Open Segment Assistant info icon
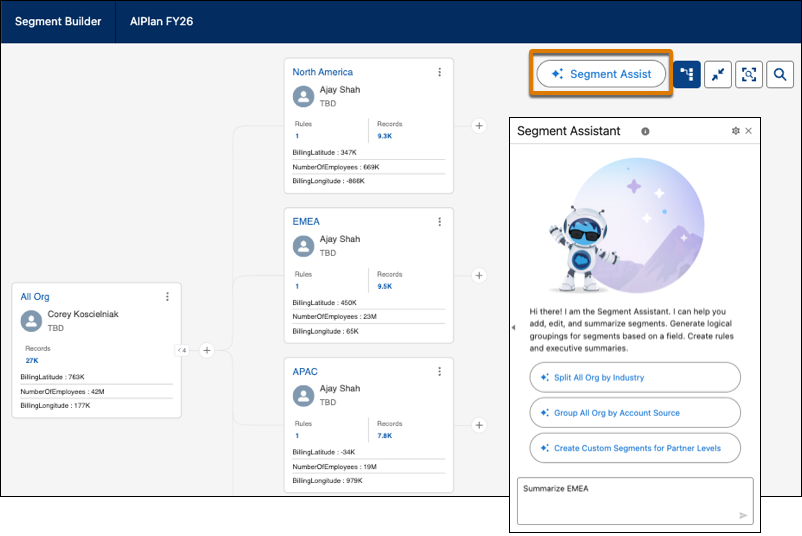This screenshot has height=536, width=802. (645, 131)
